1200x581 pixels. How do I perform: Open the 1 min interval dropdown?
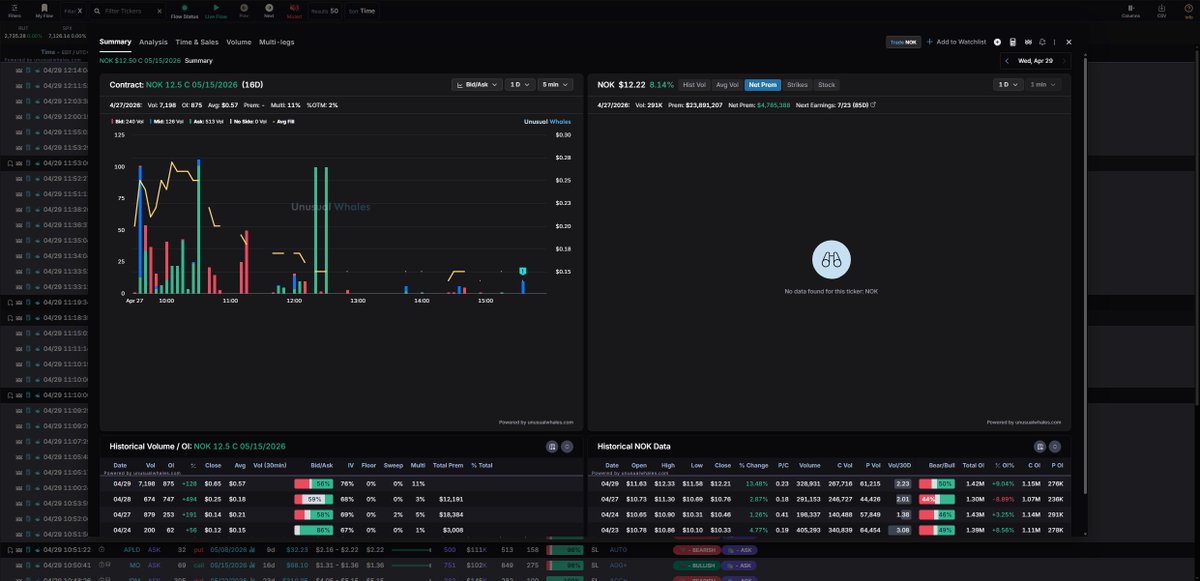[x=1044, y=85]
